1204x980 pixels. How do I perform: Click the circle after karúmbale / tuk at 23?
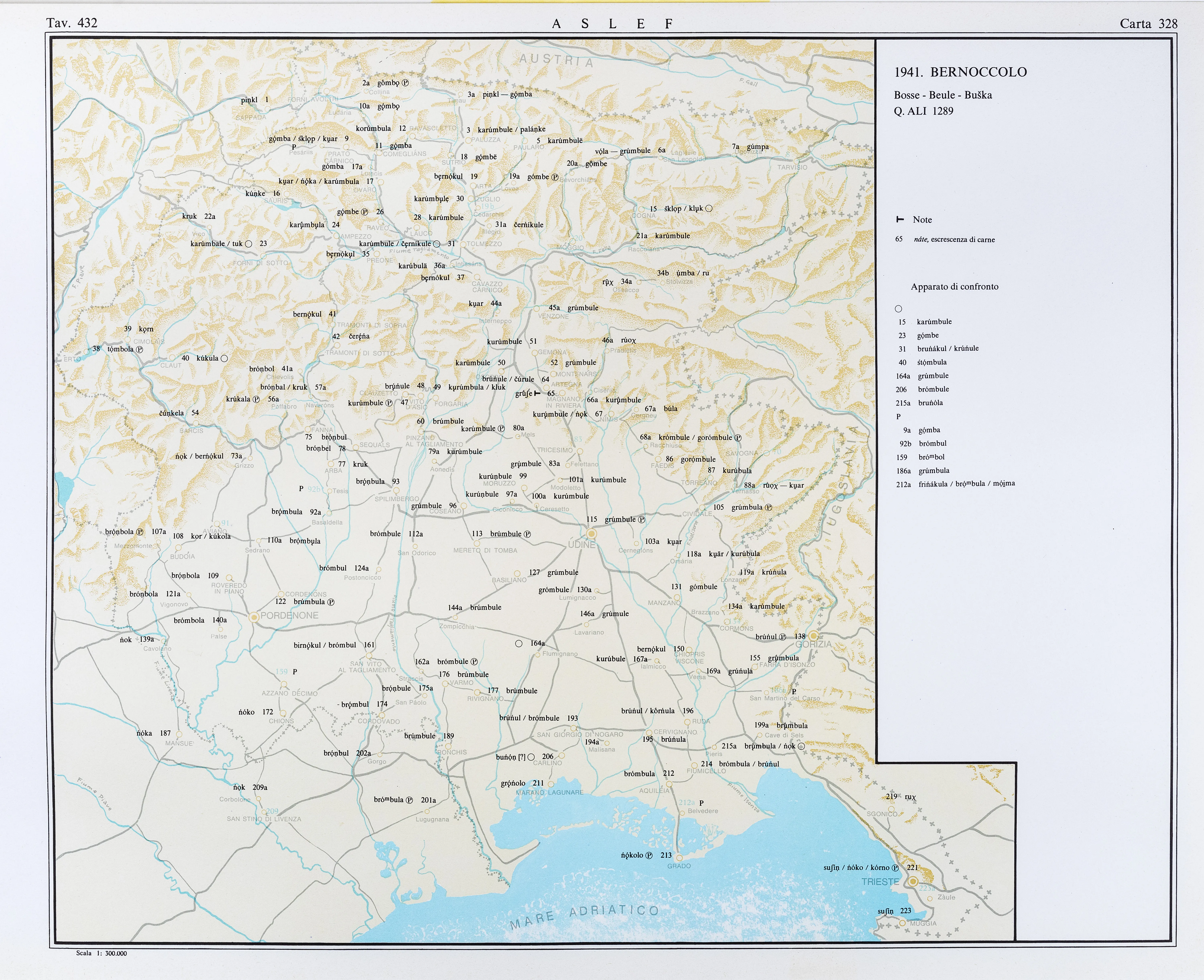coord(248,244)
